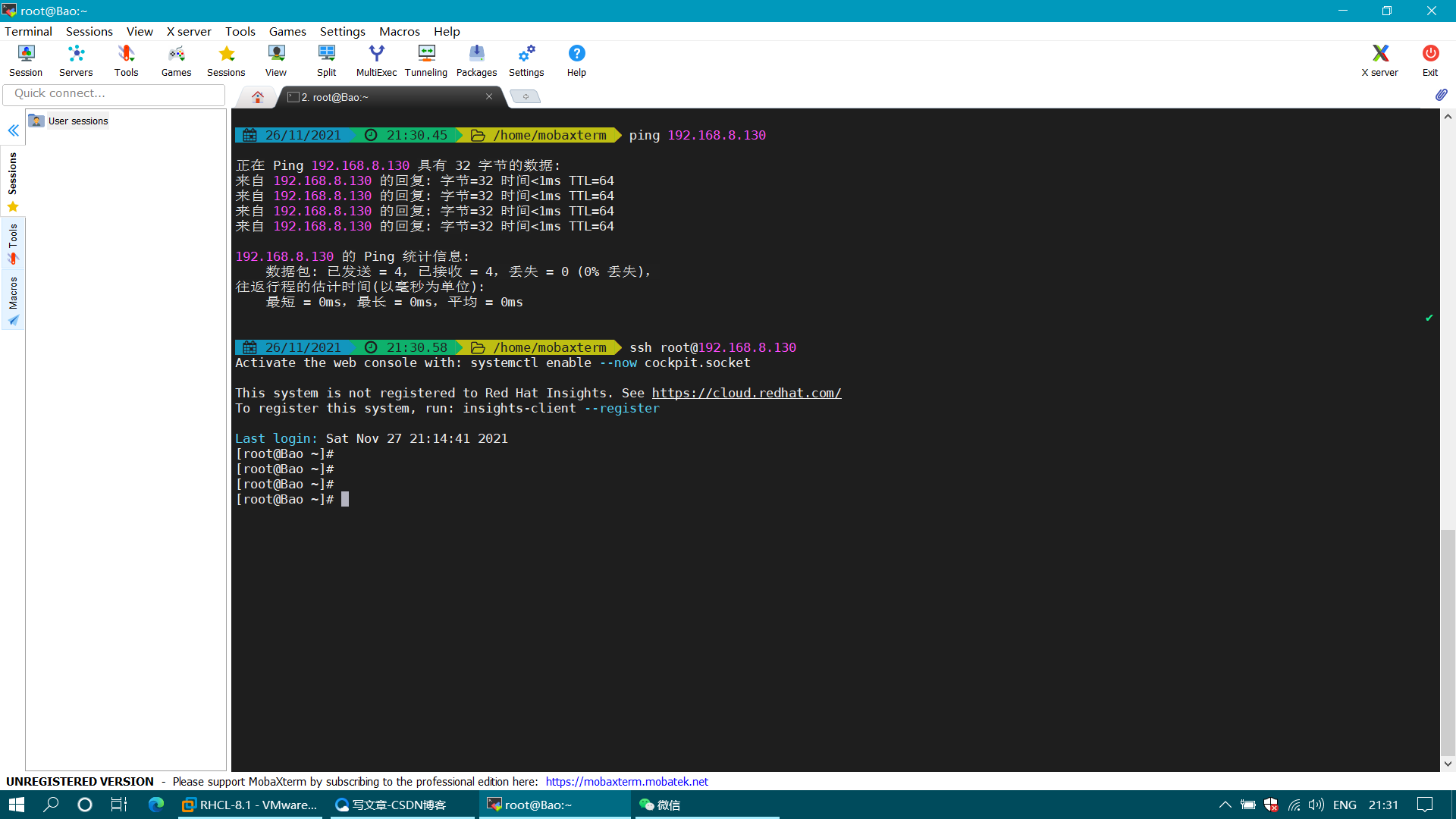Open the Settings menu in menu bar
Image resolution: width=1456 pixels, height=819 pixels.
click(x=342, y=31)
